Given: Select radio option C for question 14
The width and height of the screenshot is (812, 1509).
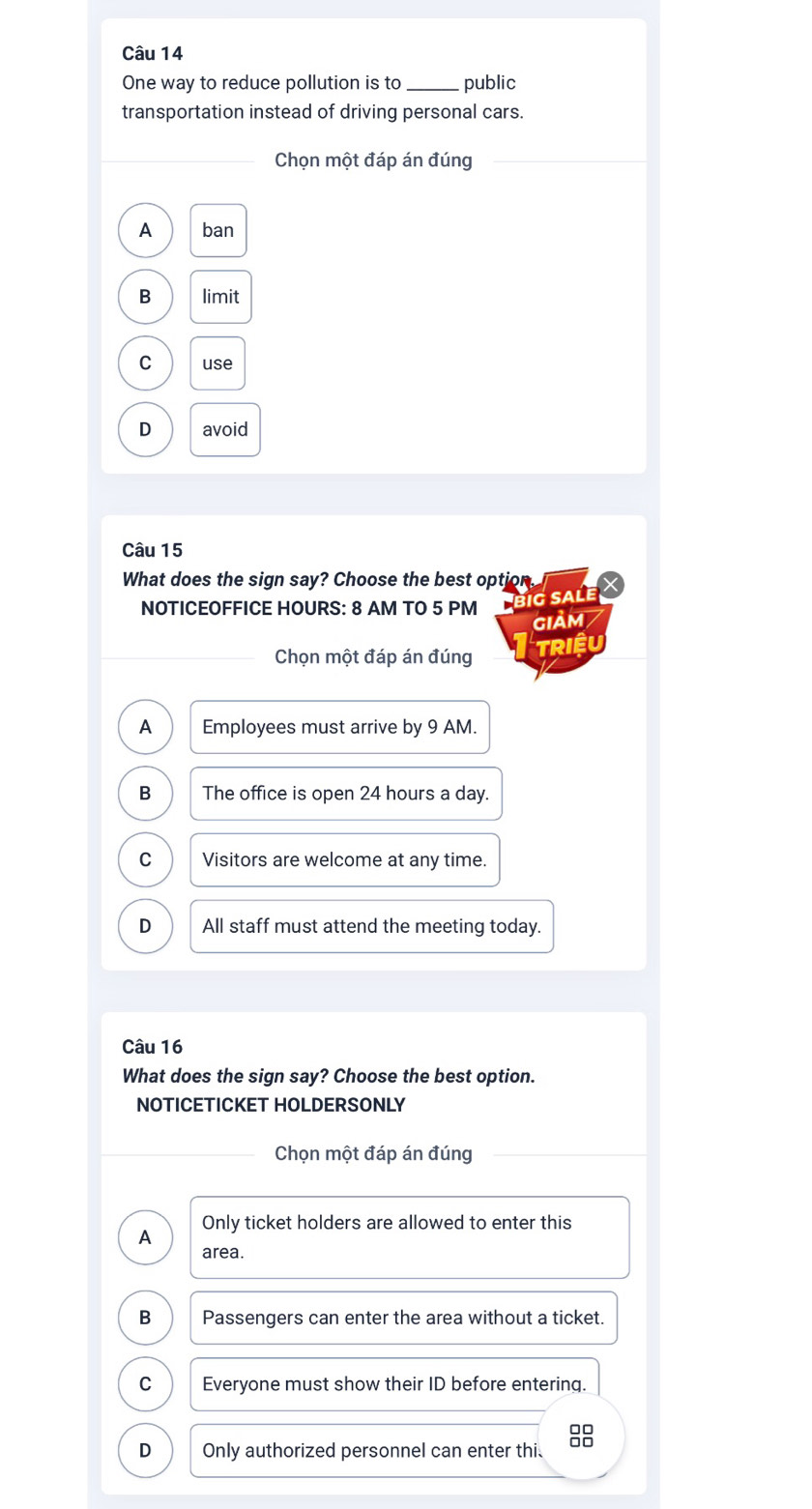Looking at the screenshot, I should tap(145, 363).
